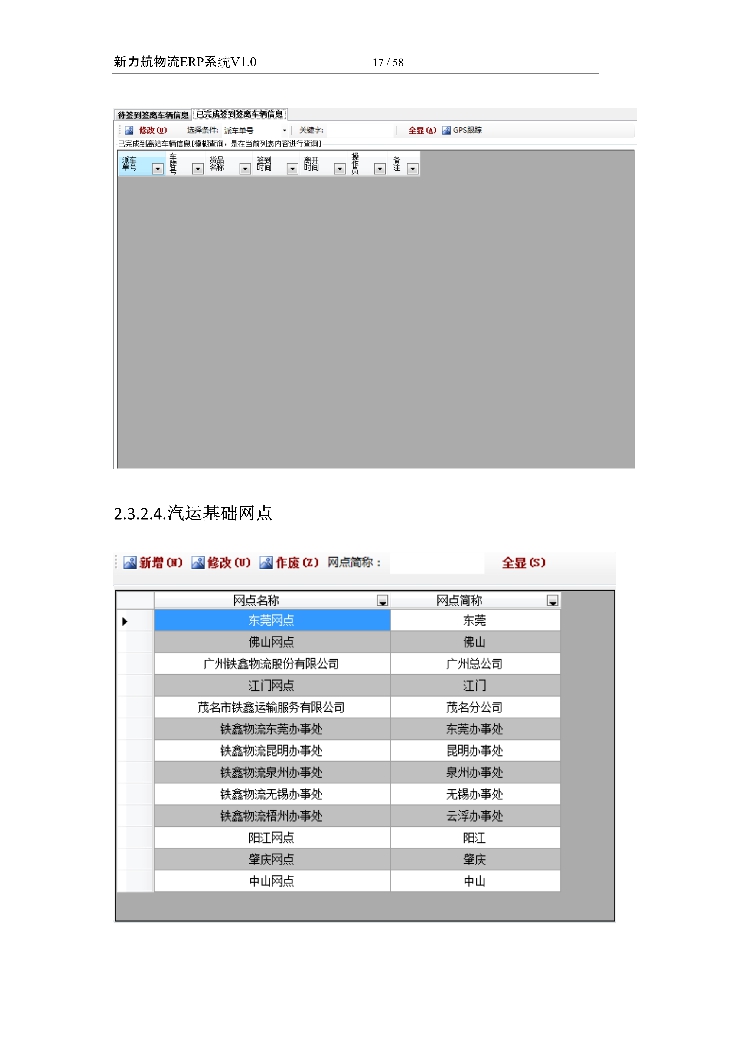Click the row selector arrow beside 东莞网点
The image size is (750, 1060).
pos(125,621)
